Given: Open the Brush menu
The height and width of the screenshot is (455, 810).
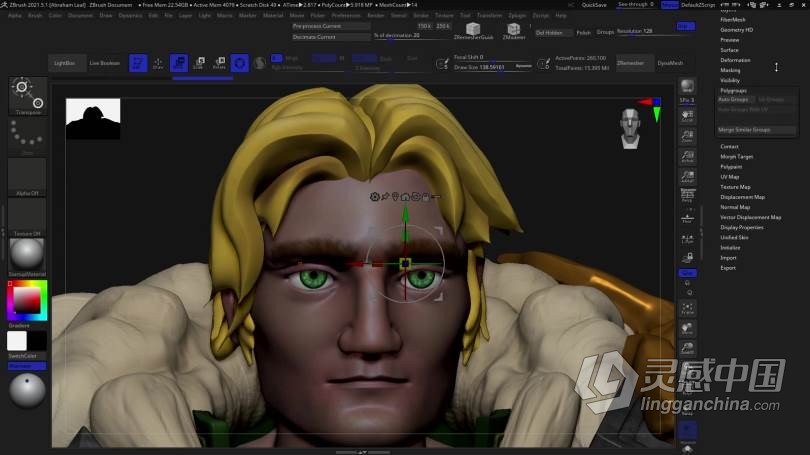Looking at the screenshot, I should pos(35,15).
